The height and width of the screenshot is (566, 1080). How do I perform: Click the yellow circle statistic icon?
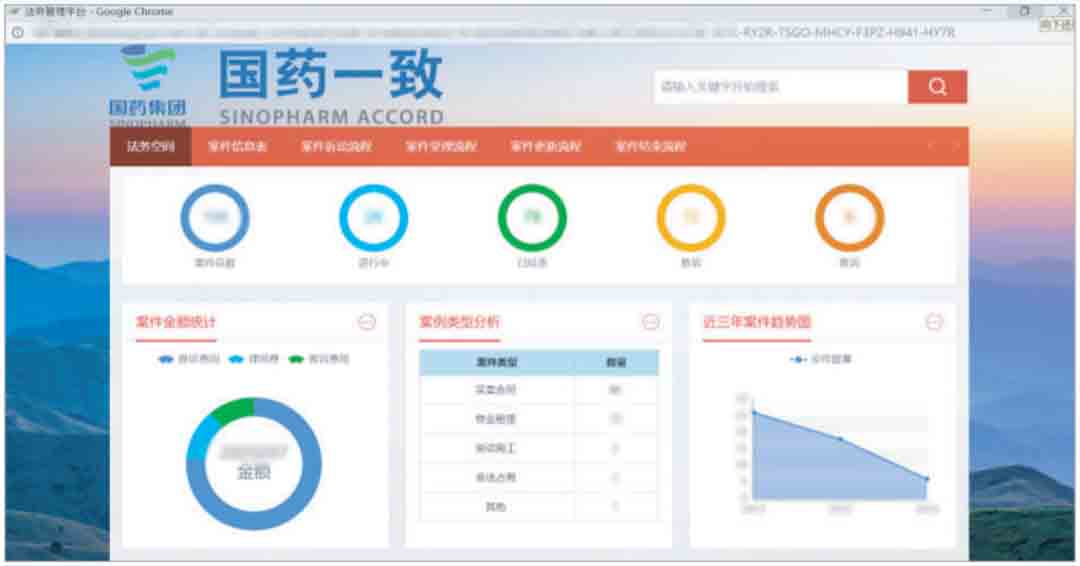pyautogui.click(x=691, y=218)
